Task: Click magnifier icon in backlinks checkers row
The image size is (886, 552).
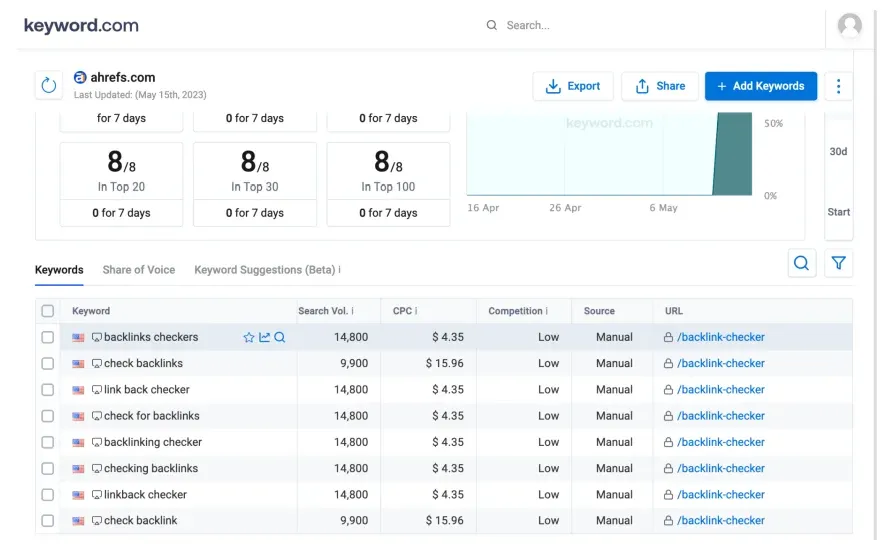Action: (280, 338)
